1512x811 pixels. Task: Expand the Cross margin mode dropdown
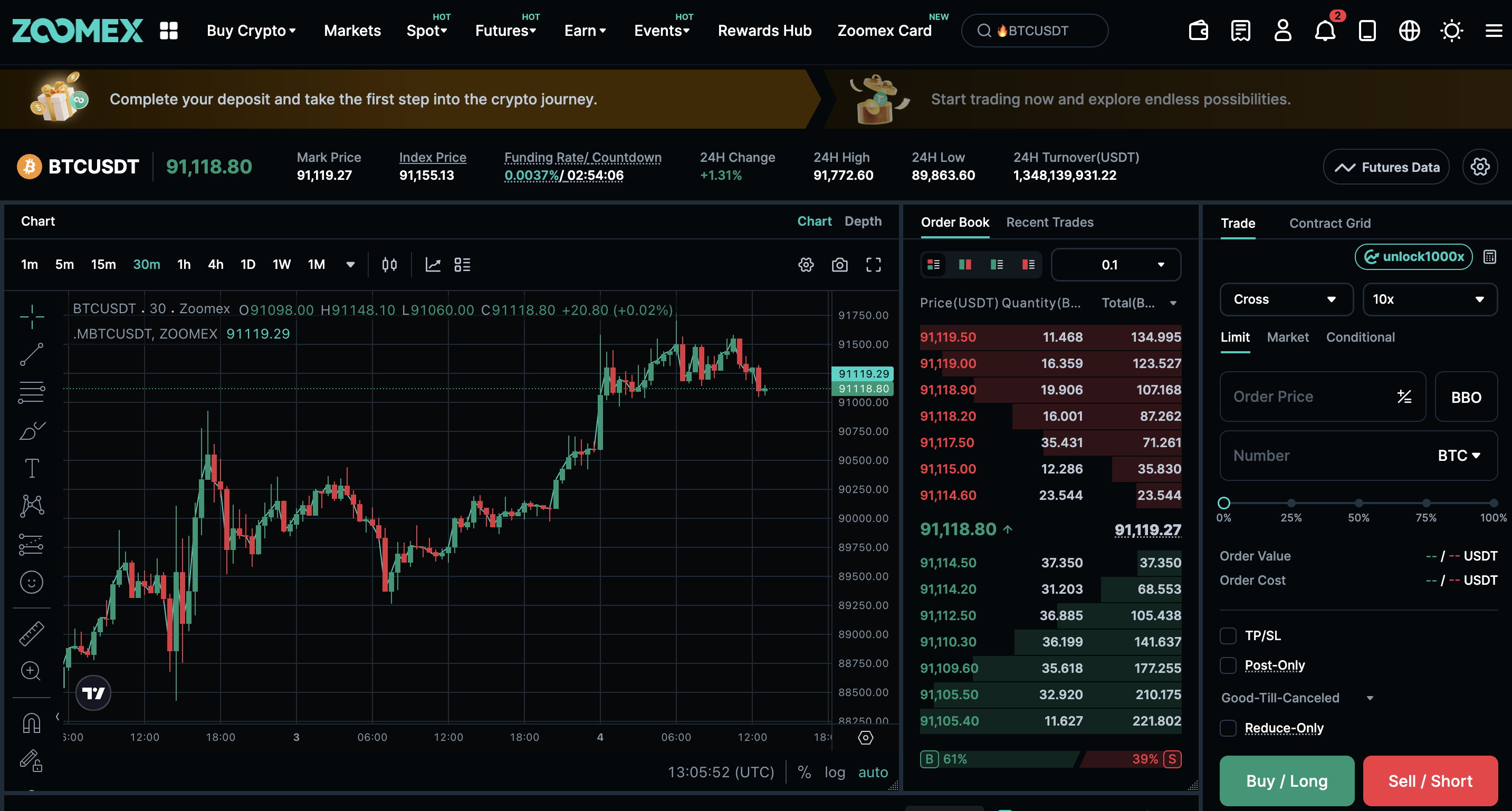tap(1286, 300)
